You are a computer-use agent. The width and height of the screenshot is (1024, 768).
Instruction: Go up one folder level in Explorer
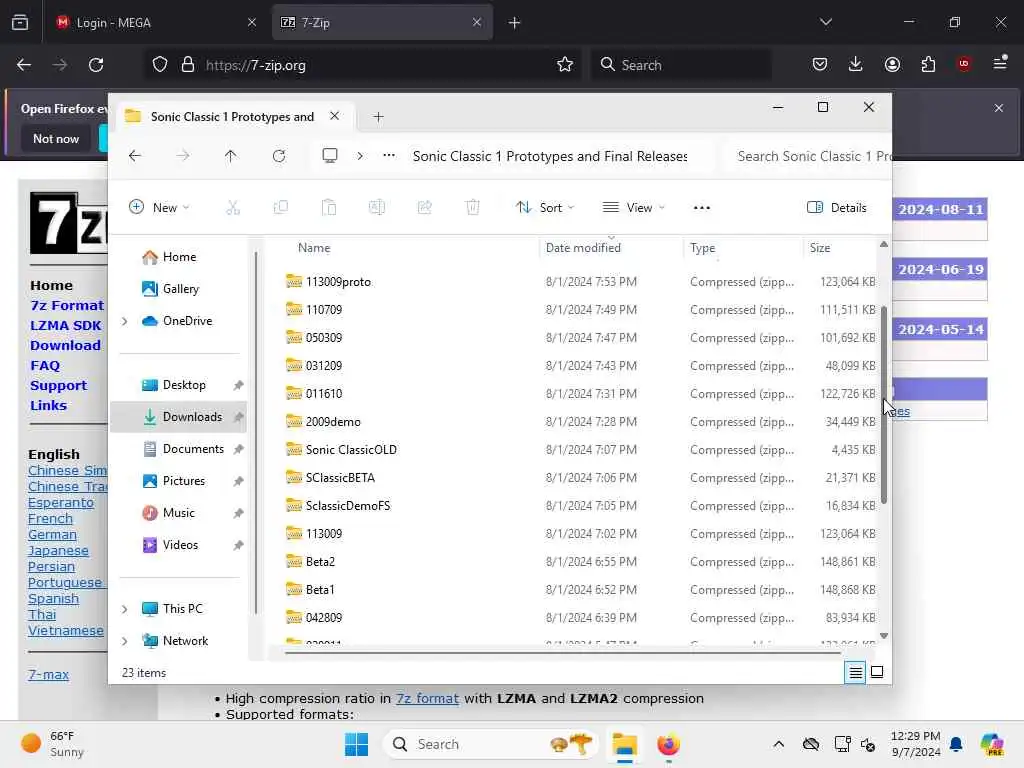click(x=231, y=156)
